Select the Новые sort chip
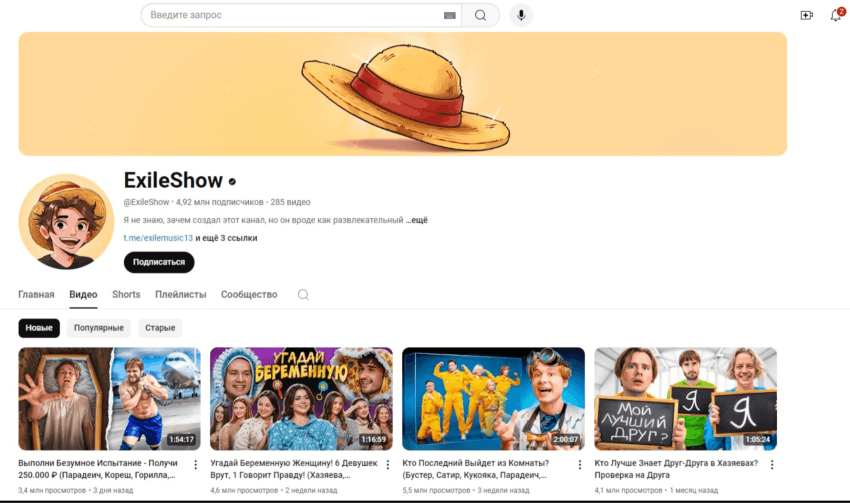This screenshot has height=503, width=850. click(39, 328)
